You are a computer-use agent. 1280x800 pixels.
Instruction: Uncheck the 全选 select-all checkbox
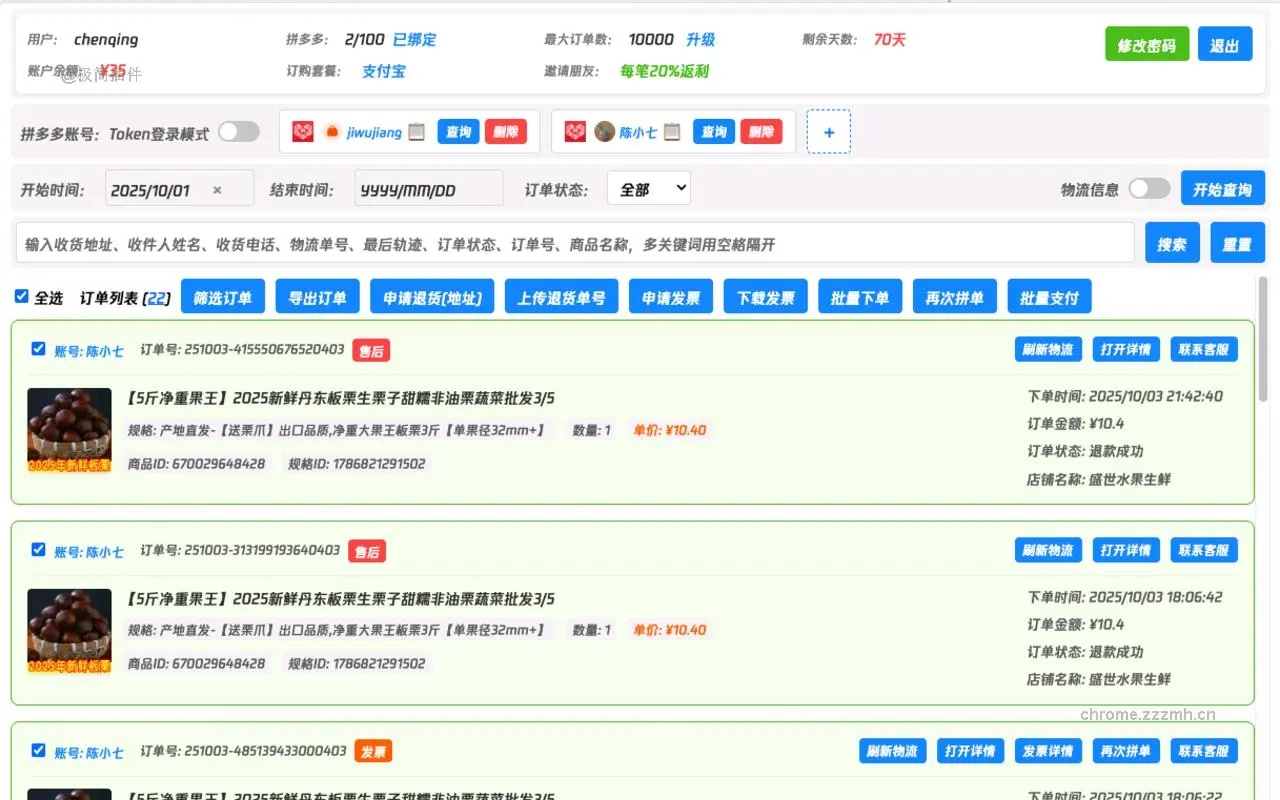(21, 296)
